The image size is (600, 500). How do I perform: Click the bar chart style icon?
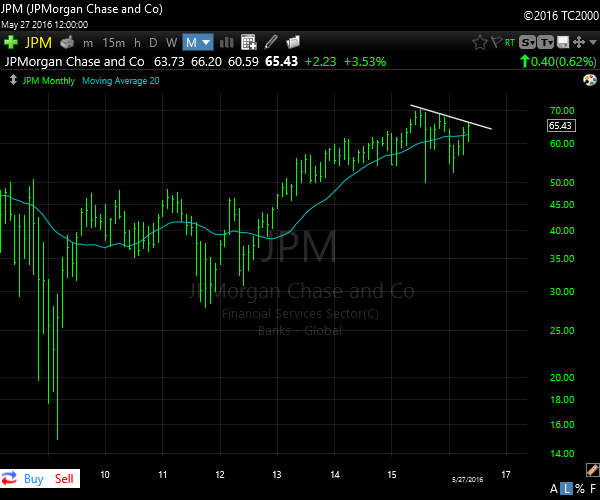pyautogui.click(x=227, y=42)
